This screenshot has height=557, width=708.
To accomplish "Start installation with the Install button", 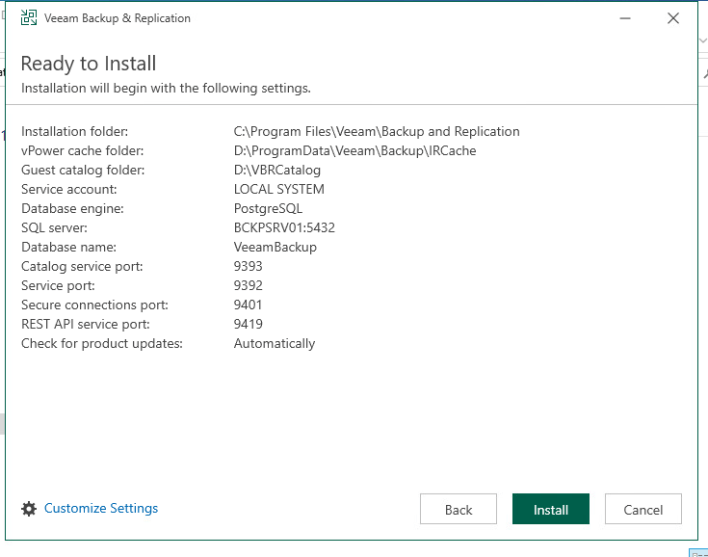I will [550, 509].
